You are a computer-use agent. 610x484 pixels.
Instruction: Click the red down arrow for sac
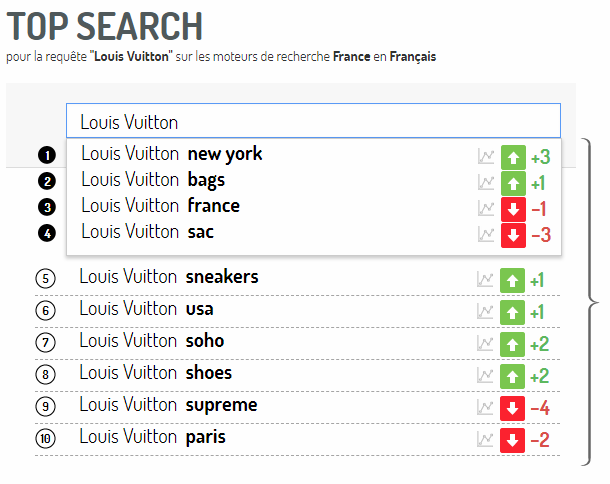pos(513,235)
